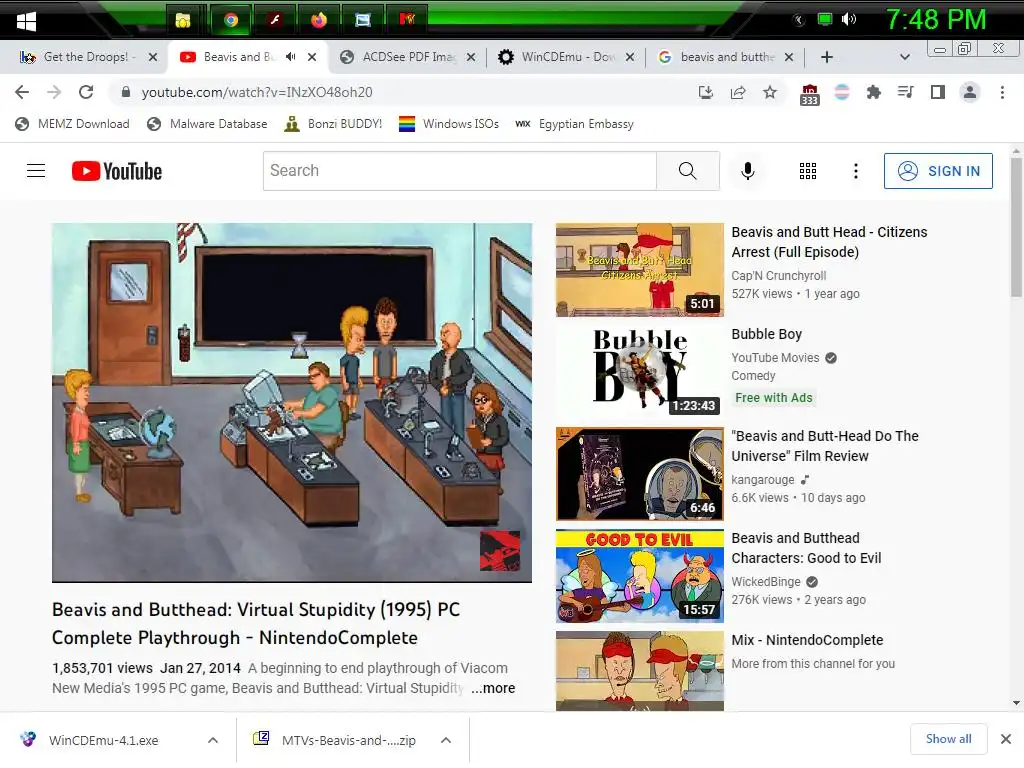Viewport: 1024px width, 768px height.
Task: Launch Firefox from the taskbar
Action: tap(319, 20)
